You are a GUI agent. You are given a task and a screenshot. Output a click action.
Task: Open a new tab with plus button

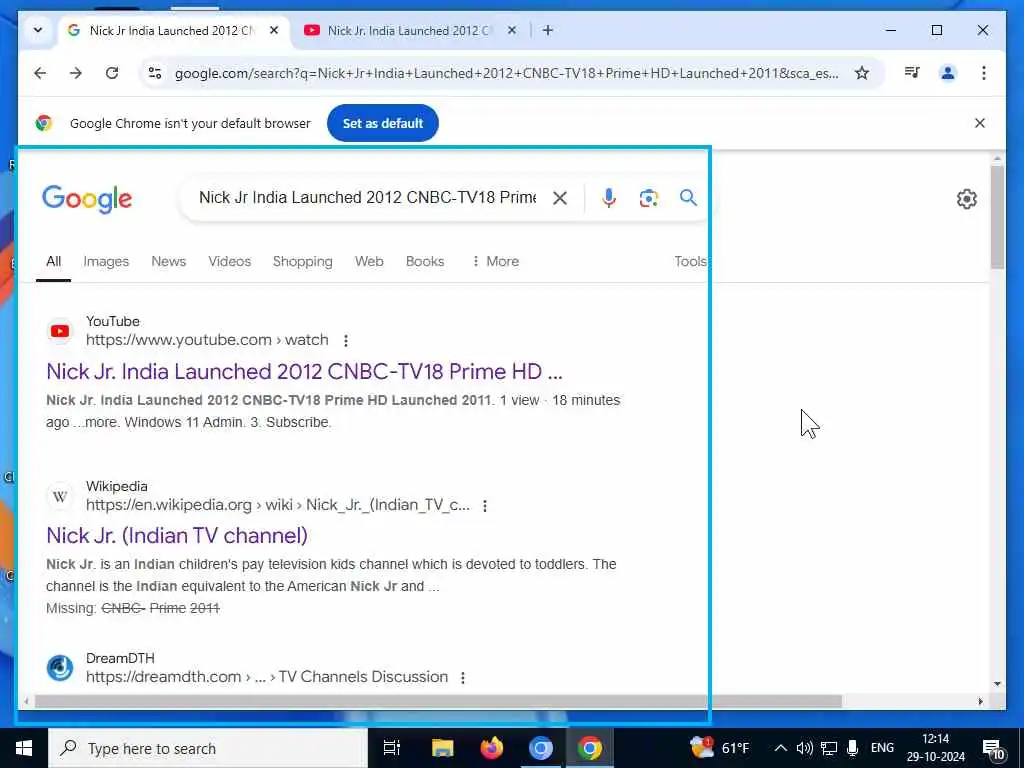coord(548,30)
